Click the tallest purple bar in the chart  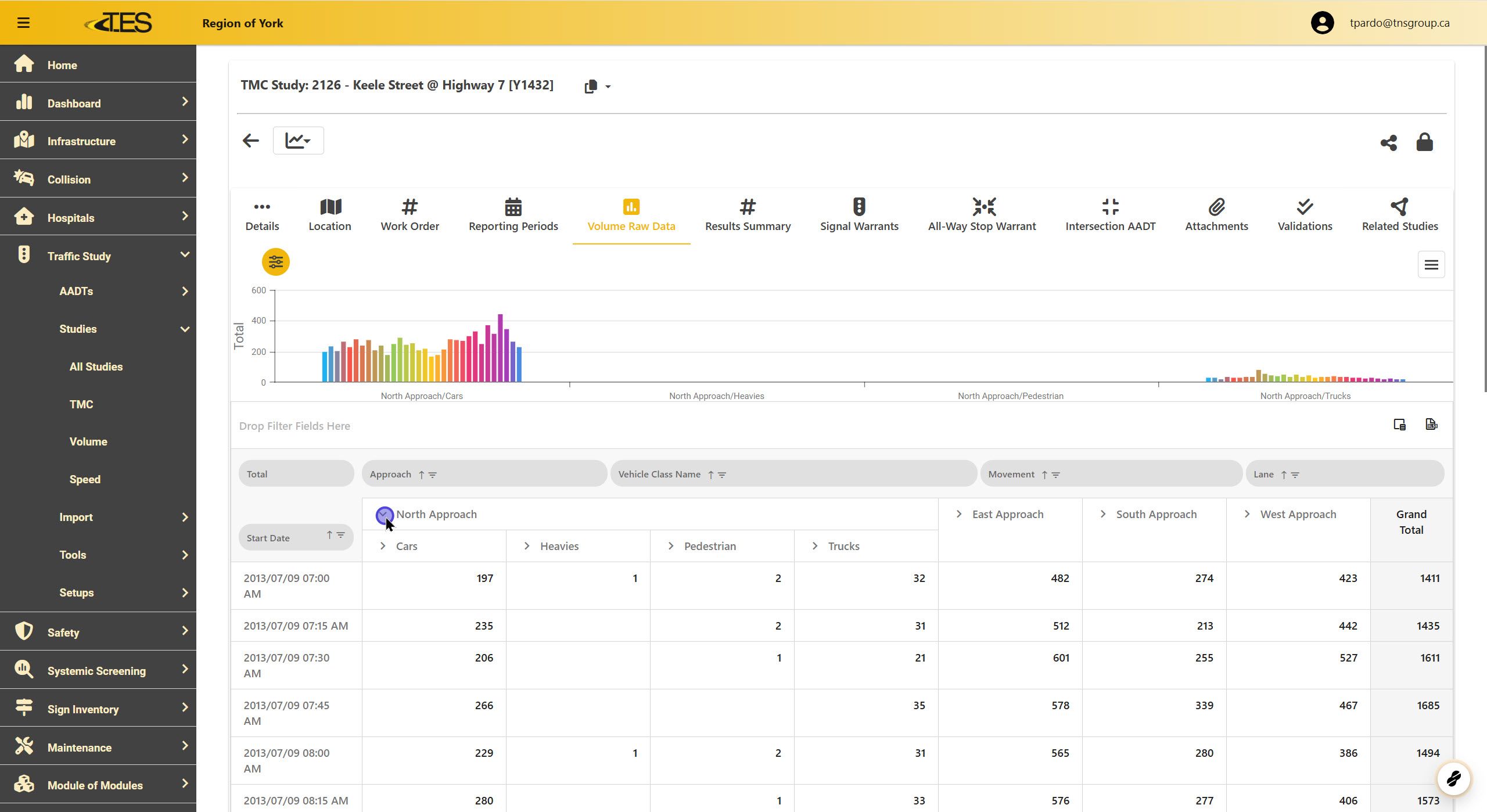click(500, 347)
